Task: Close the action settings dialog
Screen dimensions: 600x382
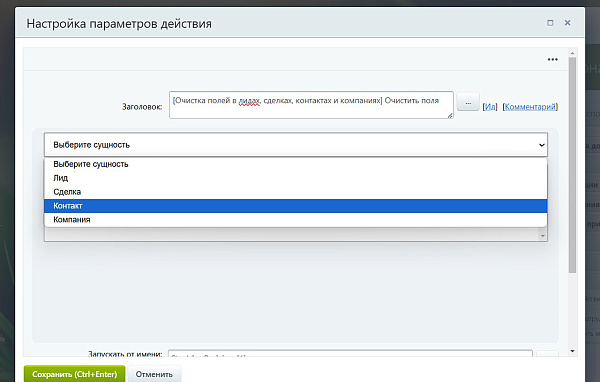Action: point(567,23)
